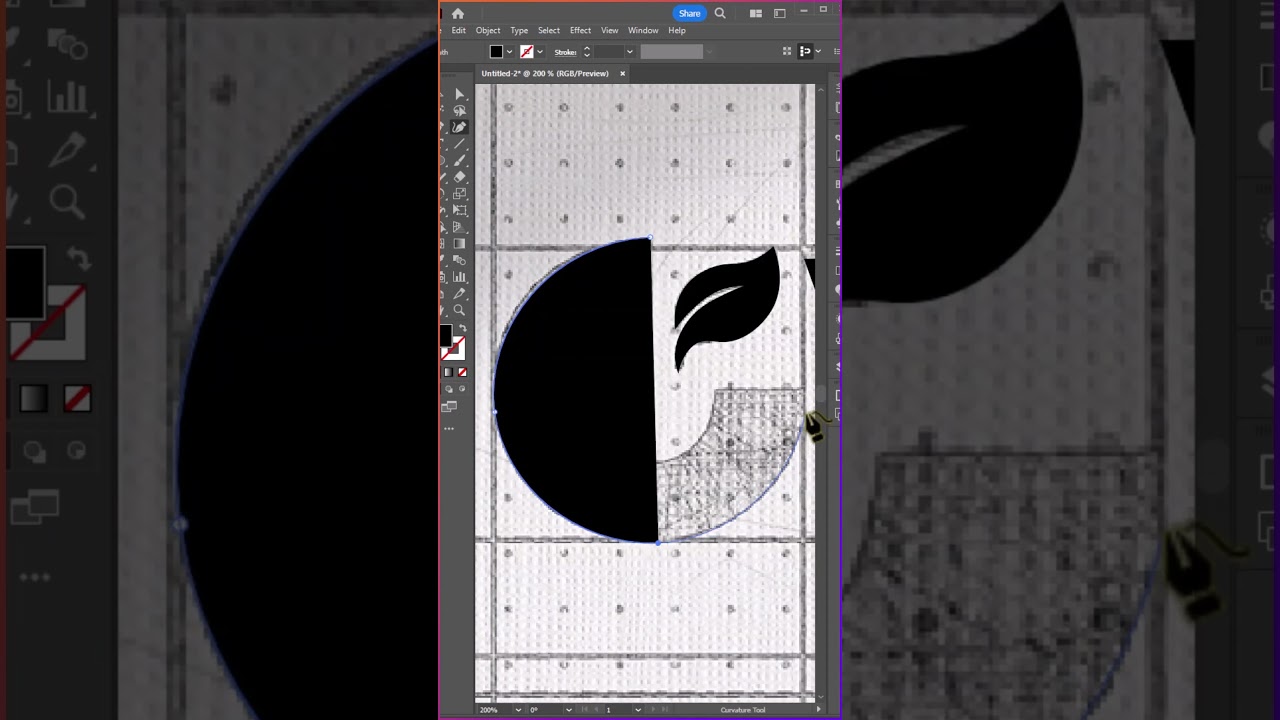The width and height of the screenshot is (1280, 720).
Task: Enable Draw Behind mode
Action: click(x=448, y=389)
